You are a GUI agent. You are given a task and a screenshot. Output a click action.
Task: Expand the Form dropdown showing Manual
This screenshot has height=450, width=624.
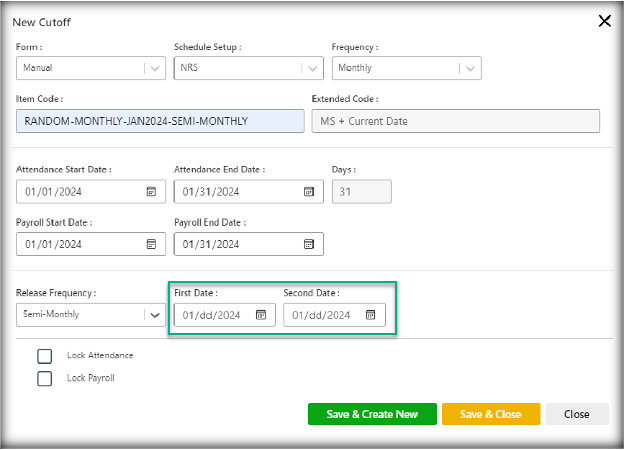pos(153,68)
